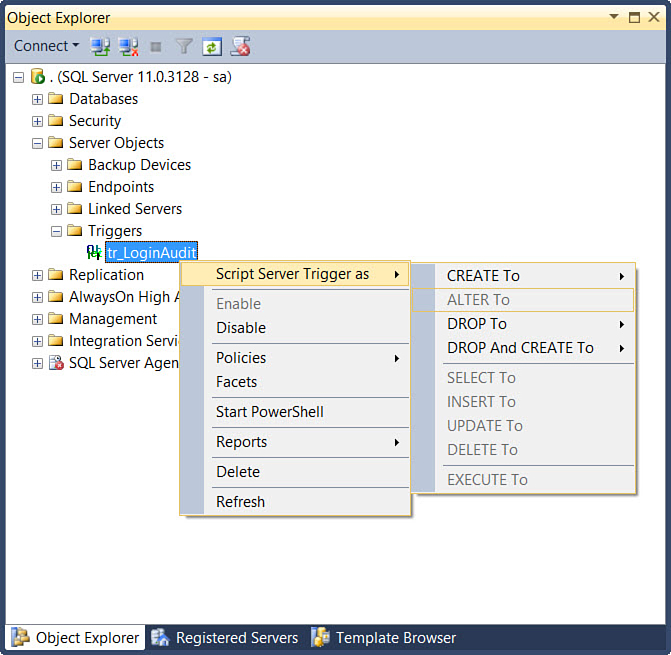Open the window position dropdown arrow in the title bar

613,17
